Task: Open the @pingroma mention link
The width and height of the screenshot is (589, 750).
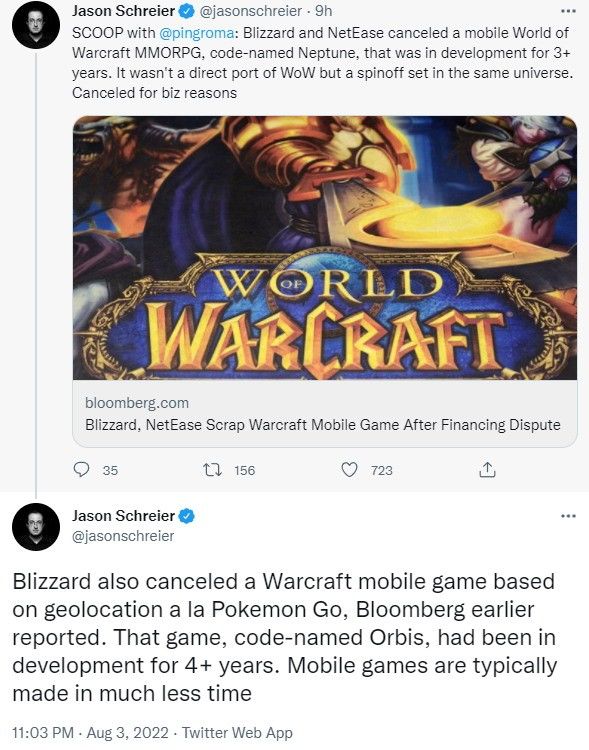Action: 196,33
